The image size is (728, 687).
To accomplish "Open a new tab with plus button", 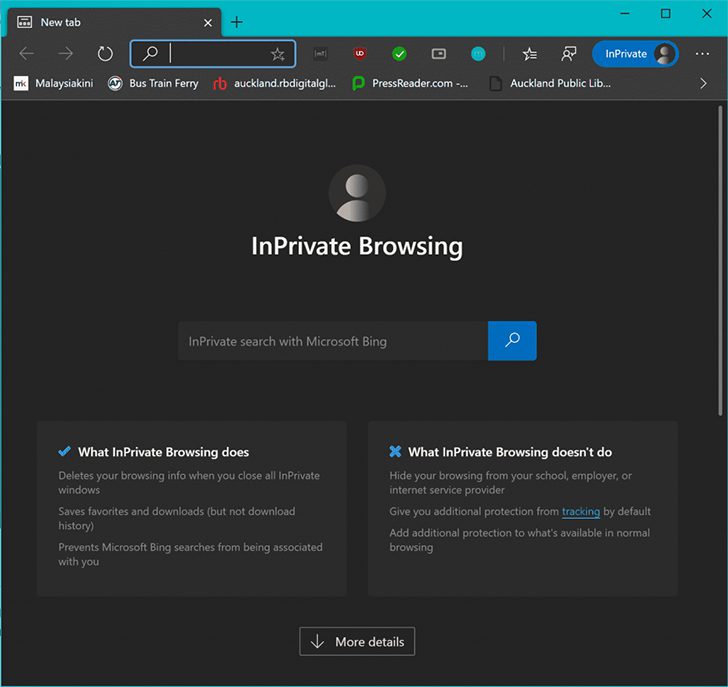I will coord(237,22).
